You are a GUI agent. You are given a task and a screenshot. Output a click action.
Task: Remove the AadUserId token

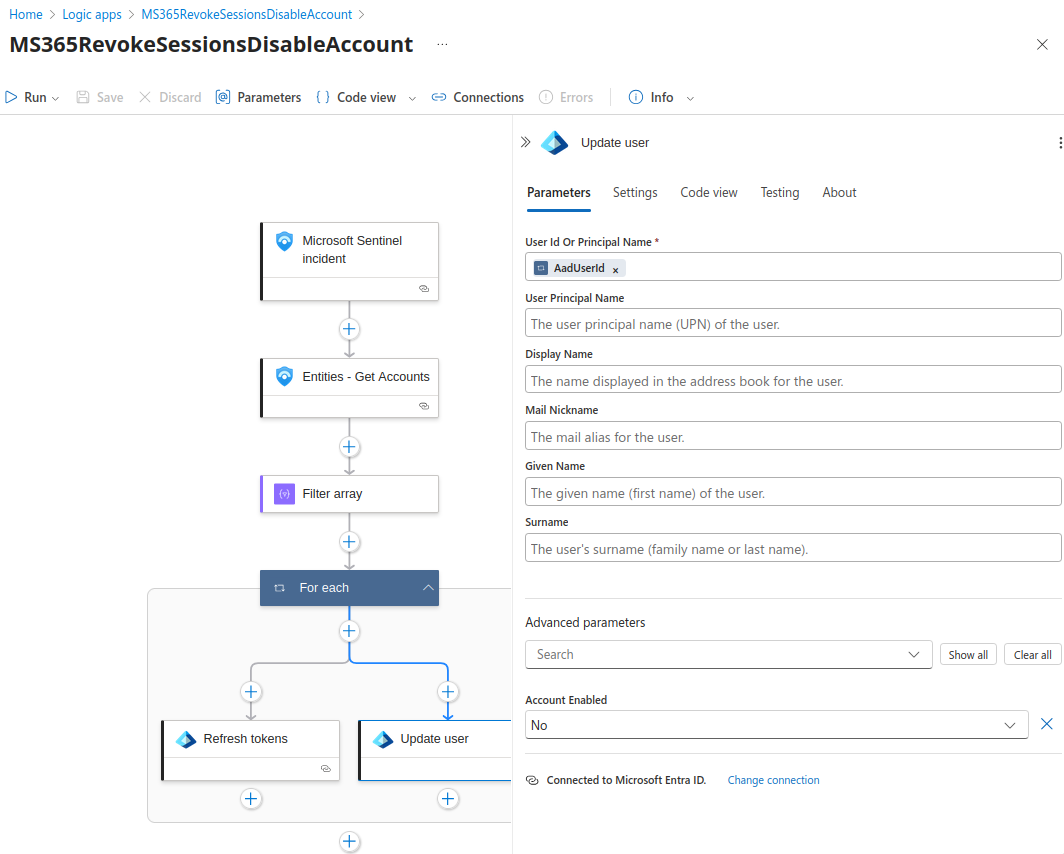615,270
